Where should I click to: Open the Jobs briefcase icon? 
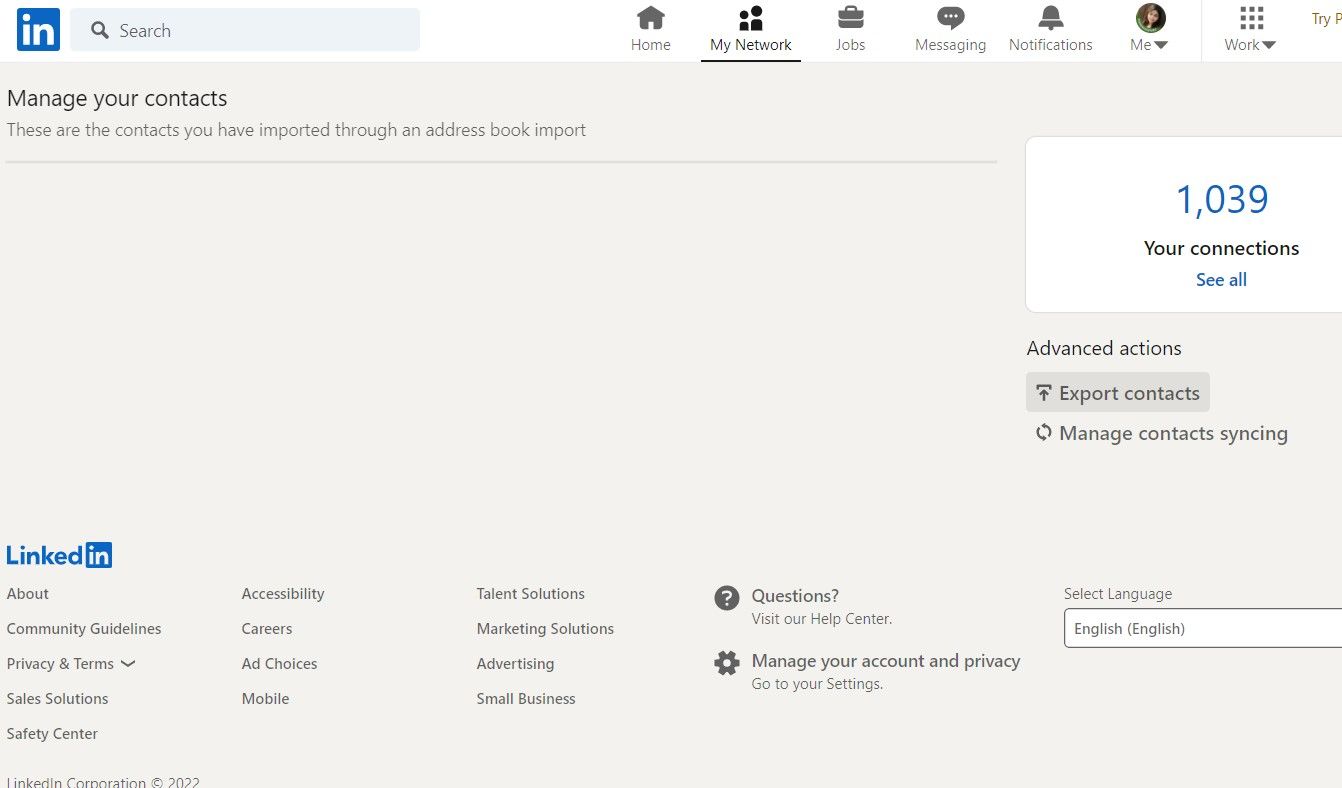[850, 18]
